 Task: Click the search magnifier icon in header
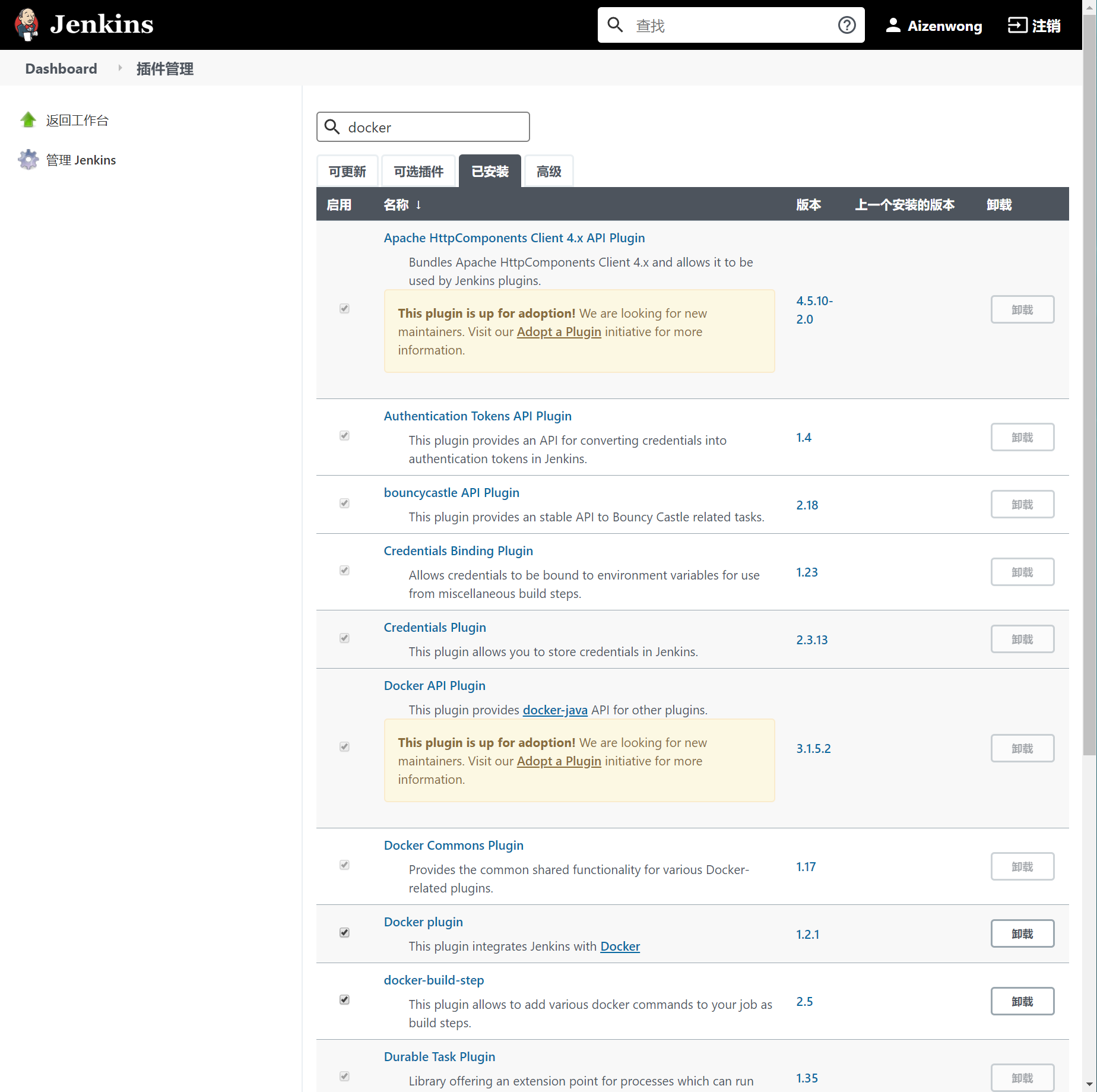point(616,25)
